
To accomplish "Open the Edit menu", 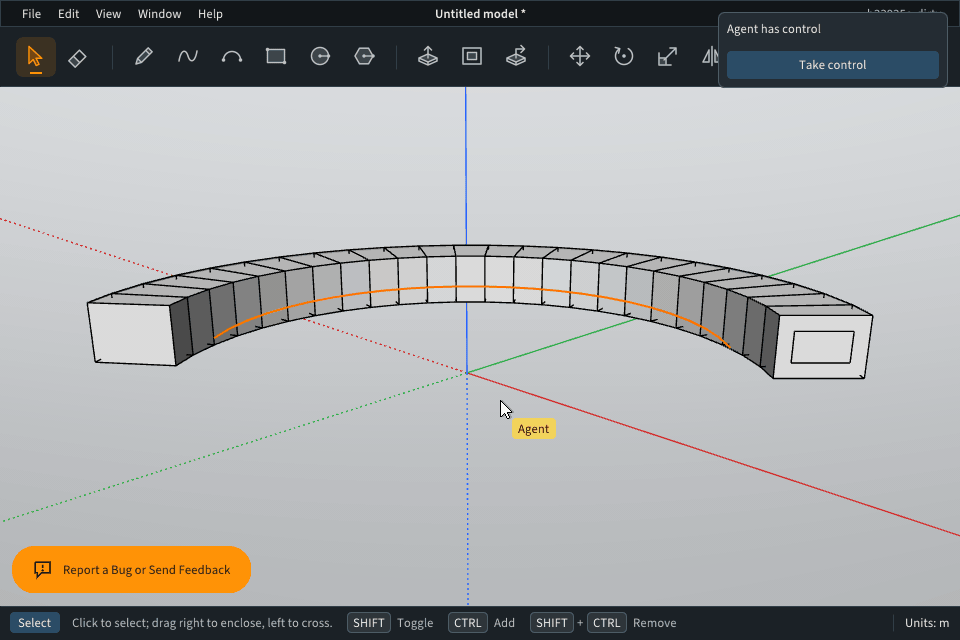I will 69,13.
